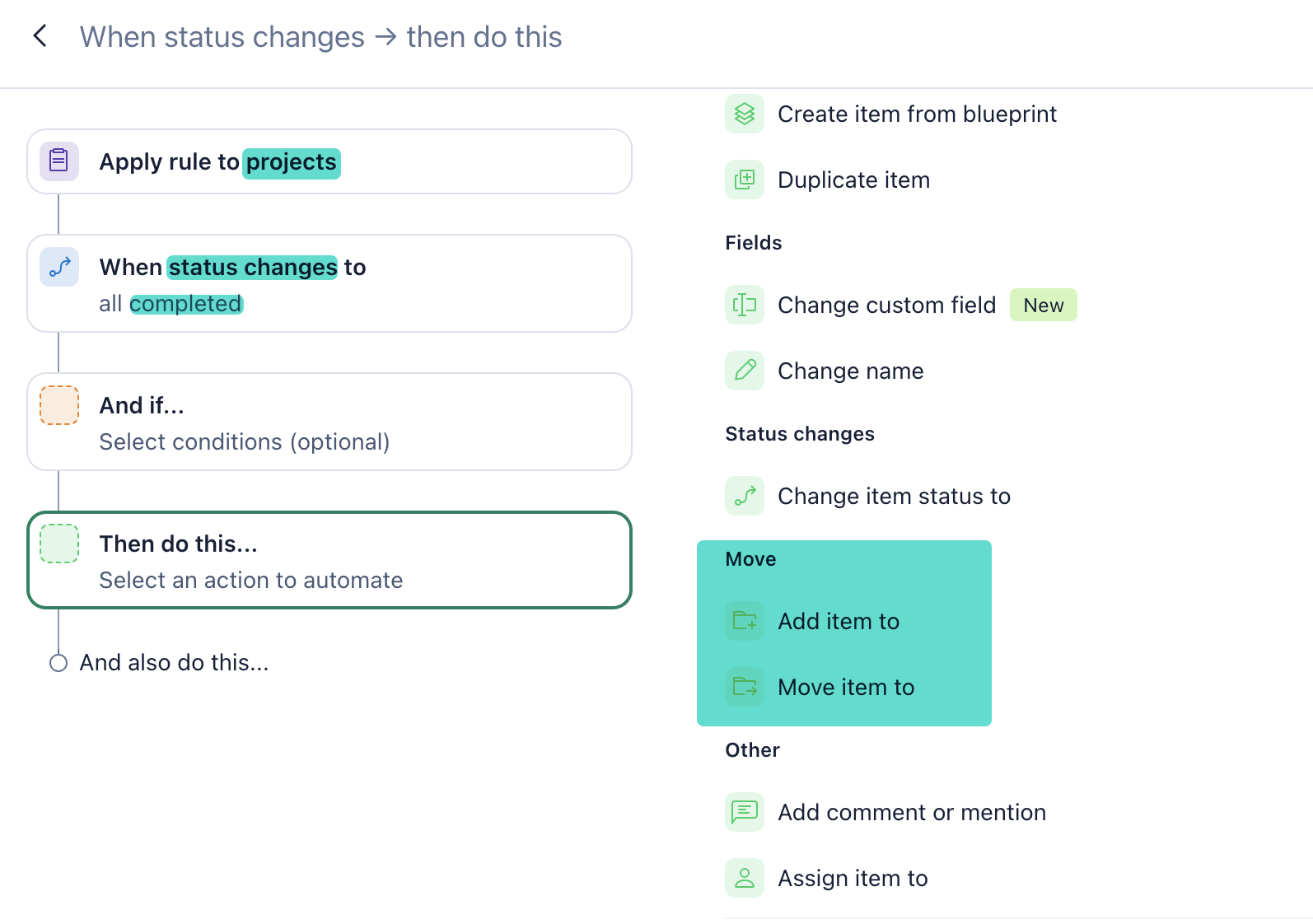Image resolution: width=1313 pixels, height=924 pixels.
Task: Choose the Add item to action
Action: click(x=839, y=621)
